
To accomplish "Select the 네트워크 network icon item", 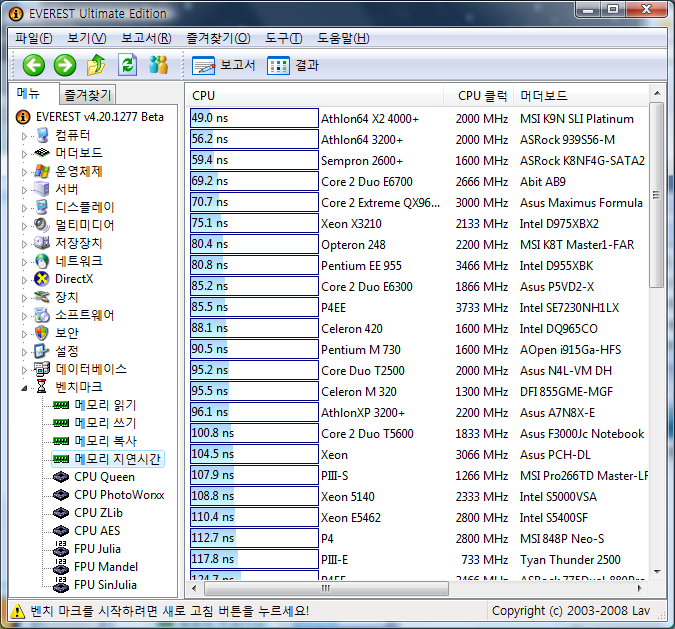I will pyautogui.click(x=42, y=260).
